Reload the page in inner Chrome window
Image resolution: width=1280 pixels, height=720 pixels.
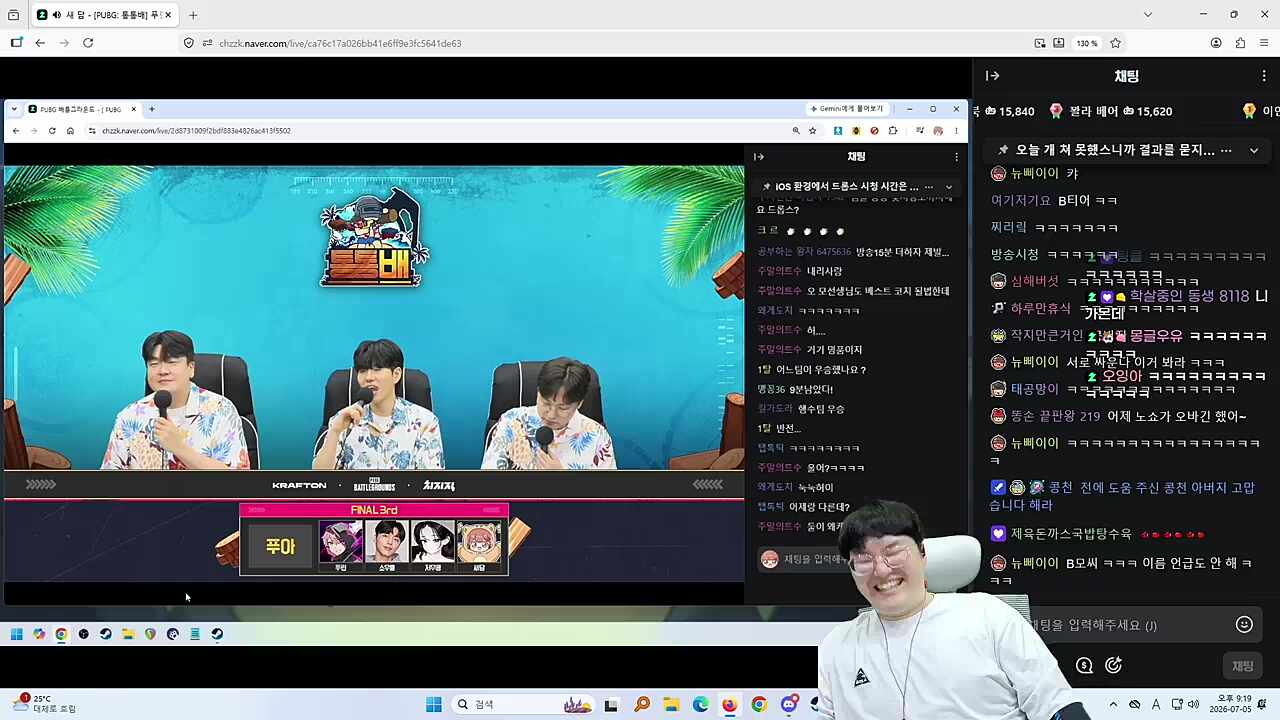52,131
